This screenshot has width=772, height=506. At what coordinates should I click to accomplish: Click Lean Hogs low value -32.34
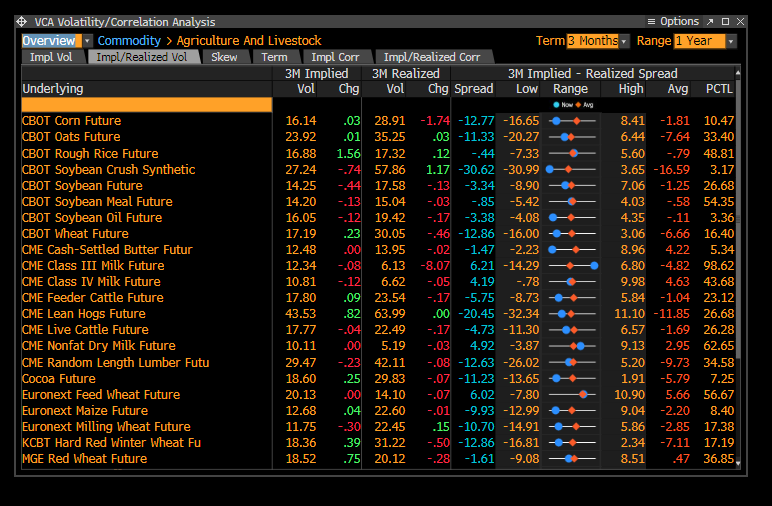(x=521, y=314)
